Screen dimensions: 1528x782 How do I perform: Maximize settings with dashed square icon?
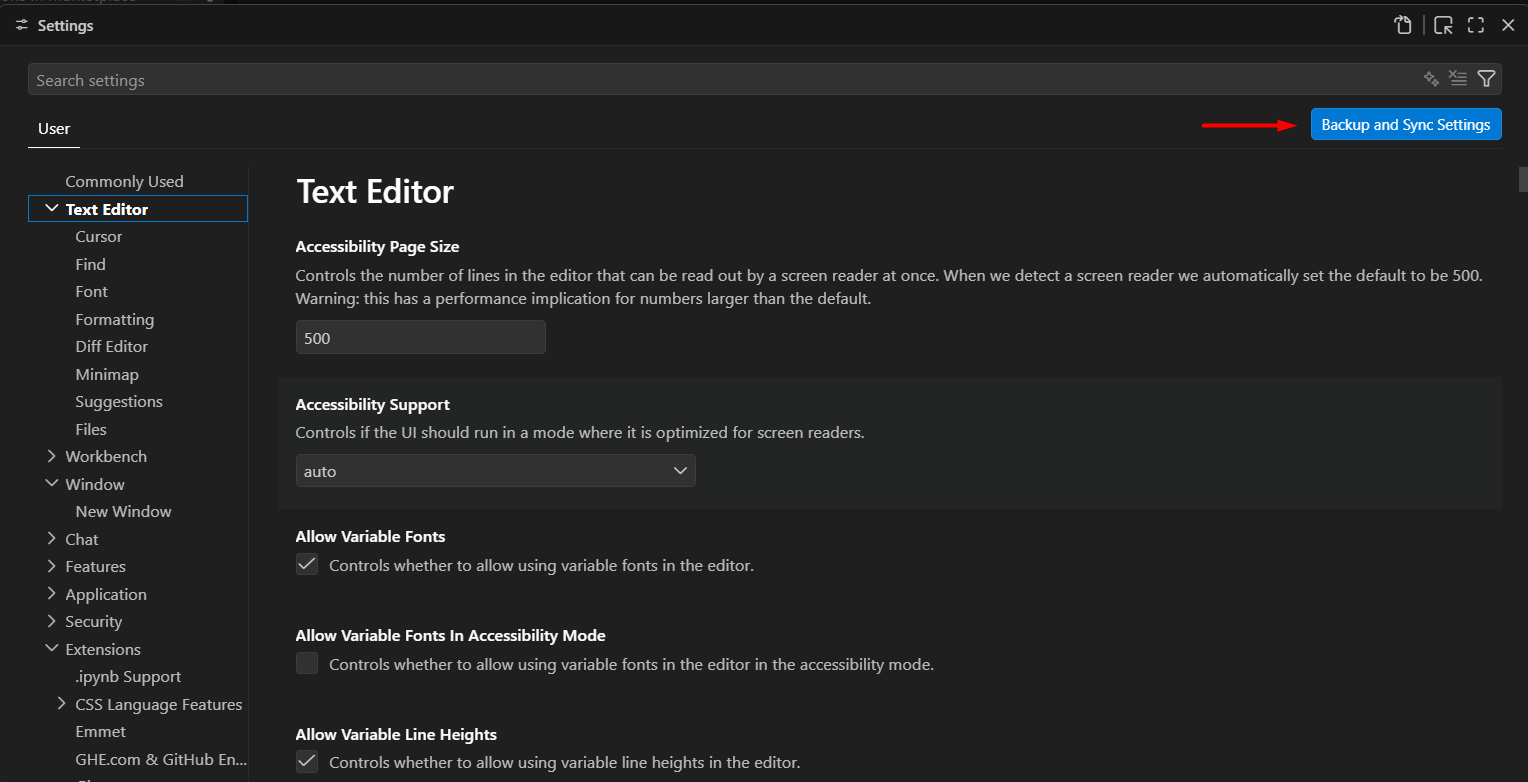[1476, 26]
